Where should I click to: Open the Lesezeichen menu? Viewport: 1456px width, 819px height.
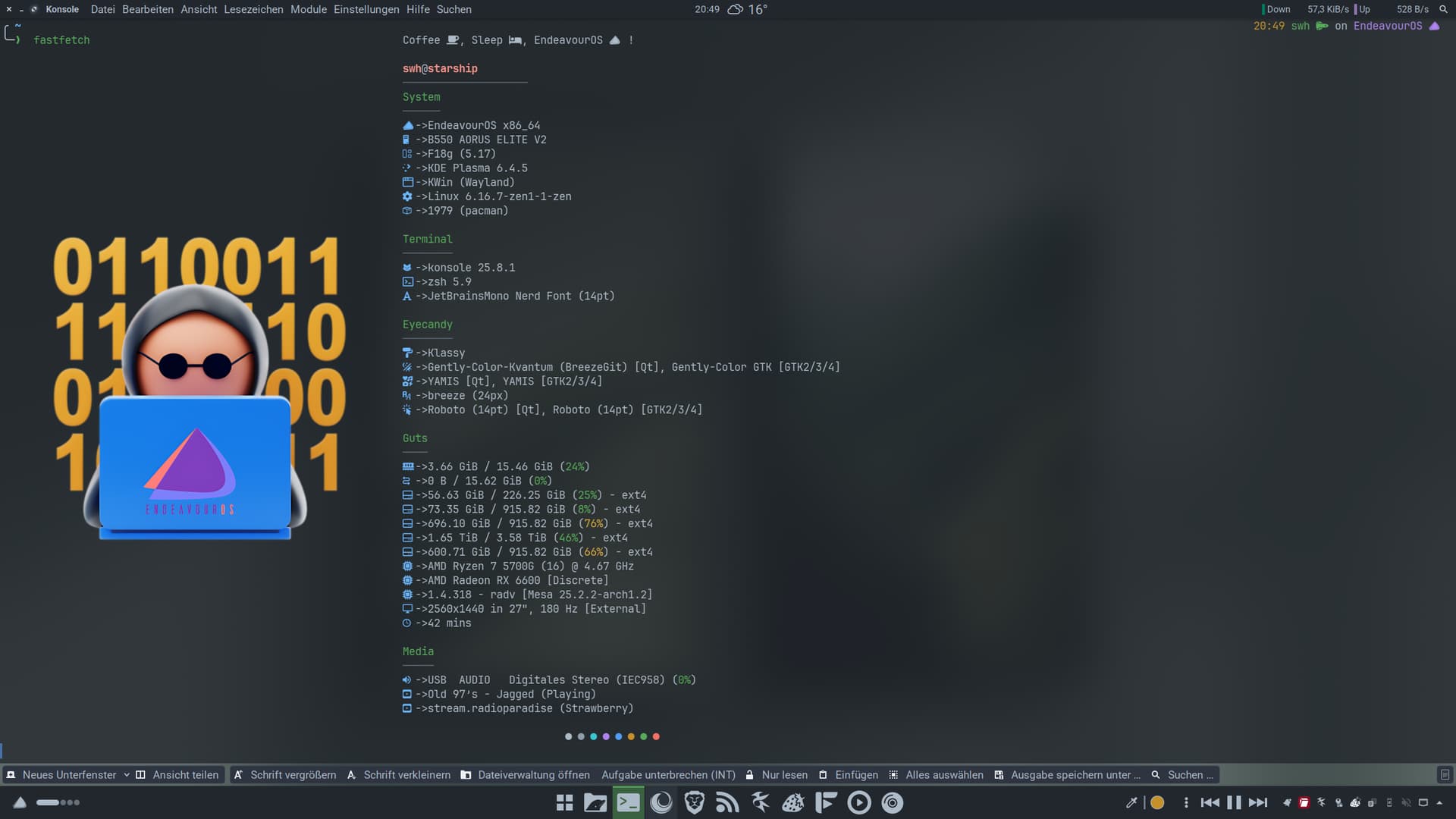tap(253, 9)
